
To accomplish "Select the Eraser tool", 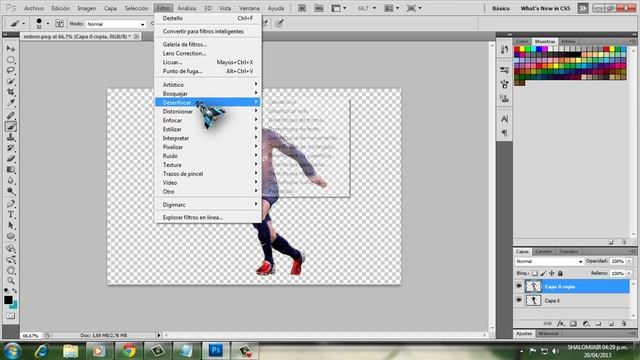I will [x=11, y=158].
